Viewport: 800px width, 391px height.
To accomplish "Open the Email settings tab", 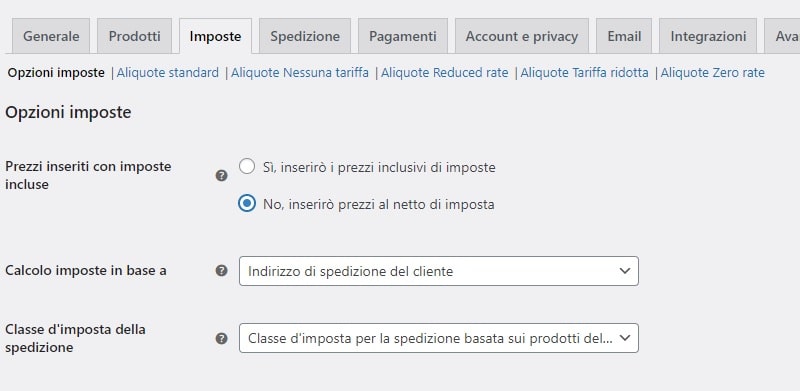I will pyautogui.click(x=624, y=36).
